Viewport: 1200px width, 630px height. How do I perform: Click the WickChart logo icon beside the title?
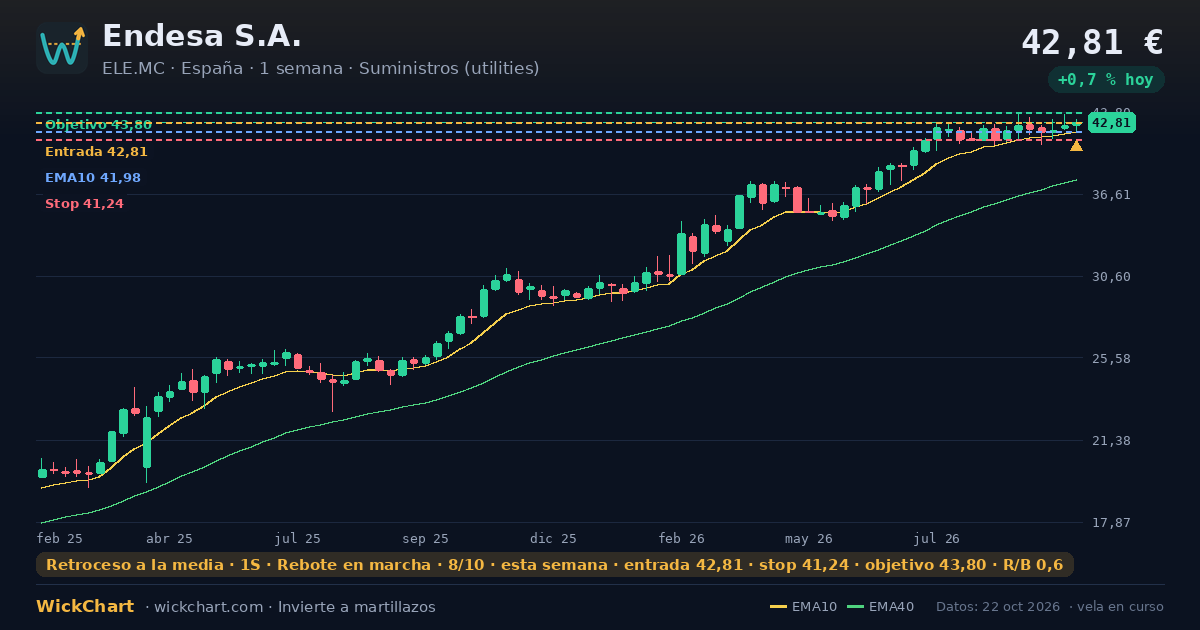62,48
